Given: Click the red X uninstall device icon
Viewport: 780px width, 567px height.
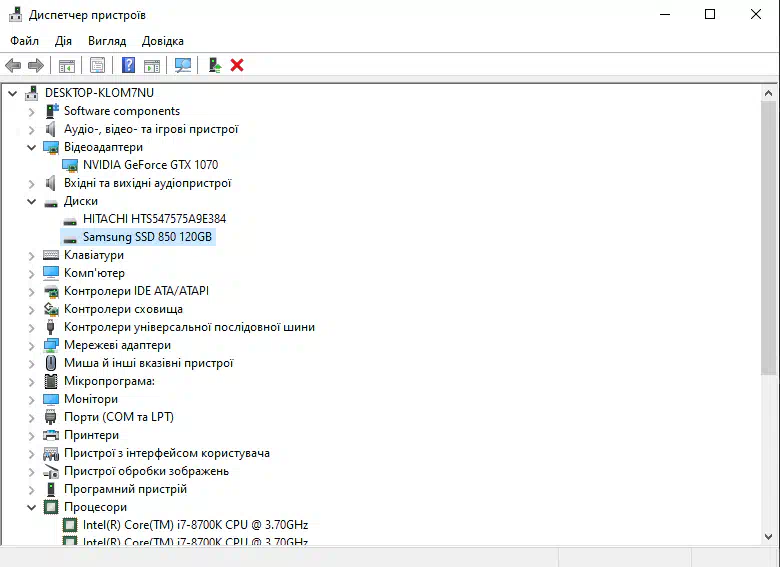Looking at the screenshot, I should (237, 65).
